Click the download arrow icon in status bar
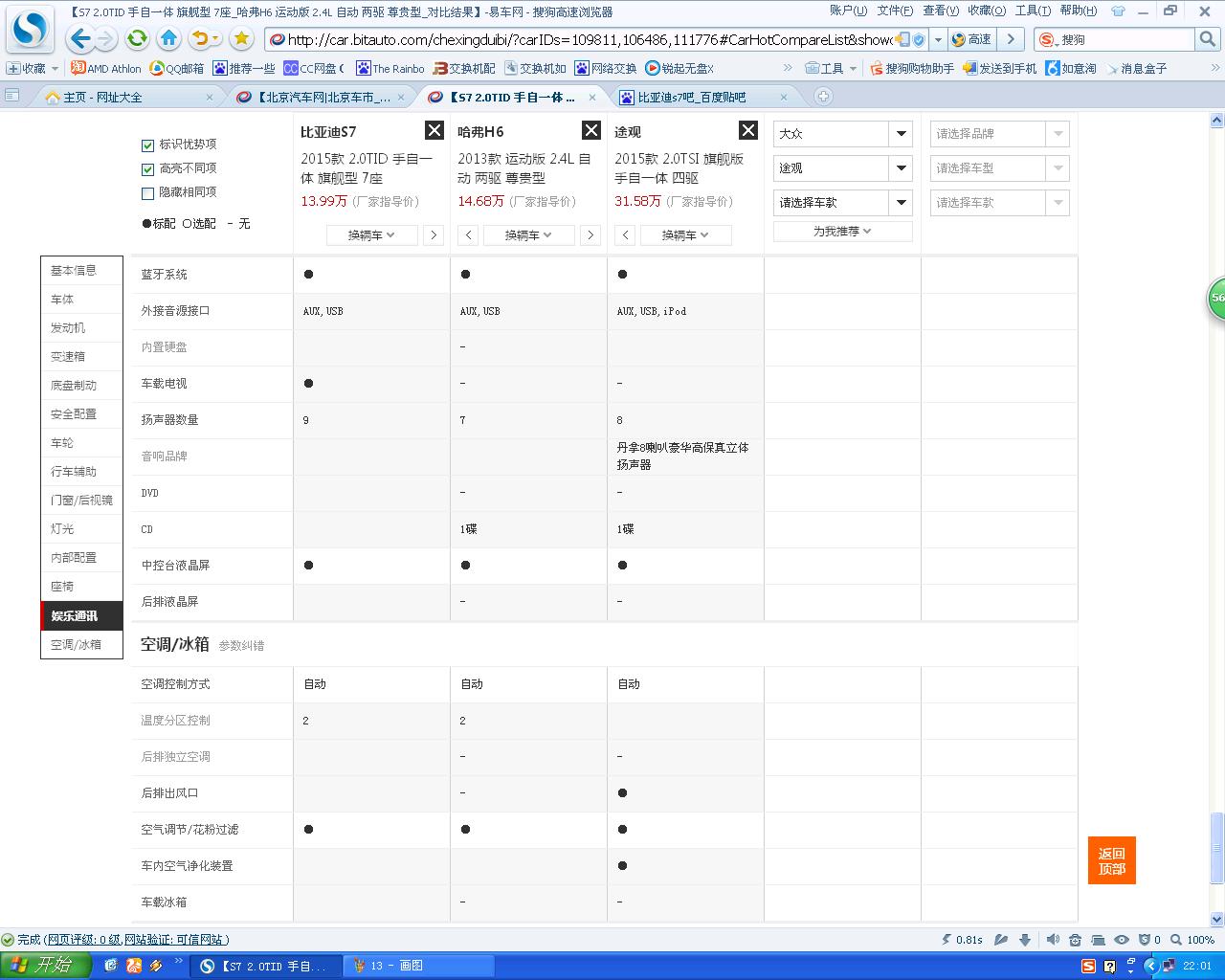The width and height of the screenshot is (1225, 980). (x=1025, y=940)
